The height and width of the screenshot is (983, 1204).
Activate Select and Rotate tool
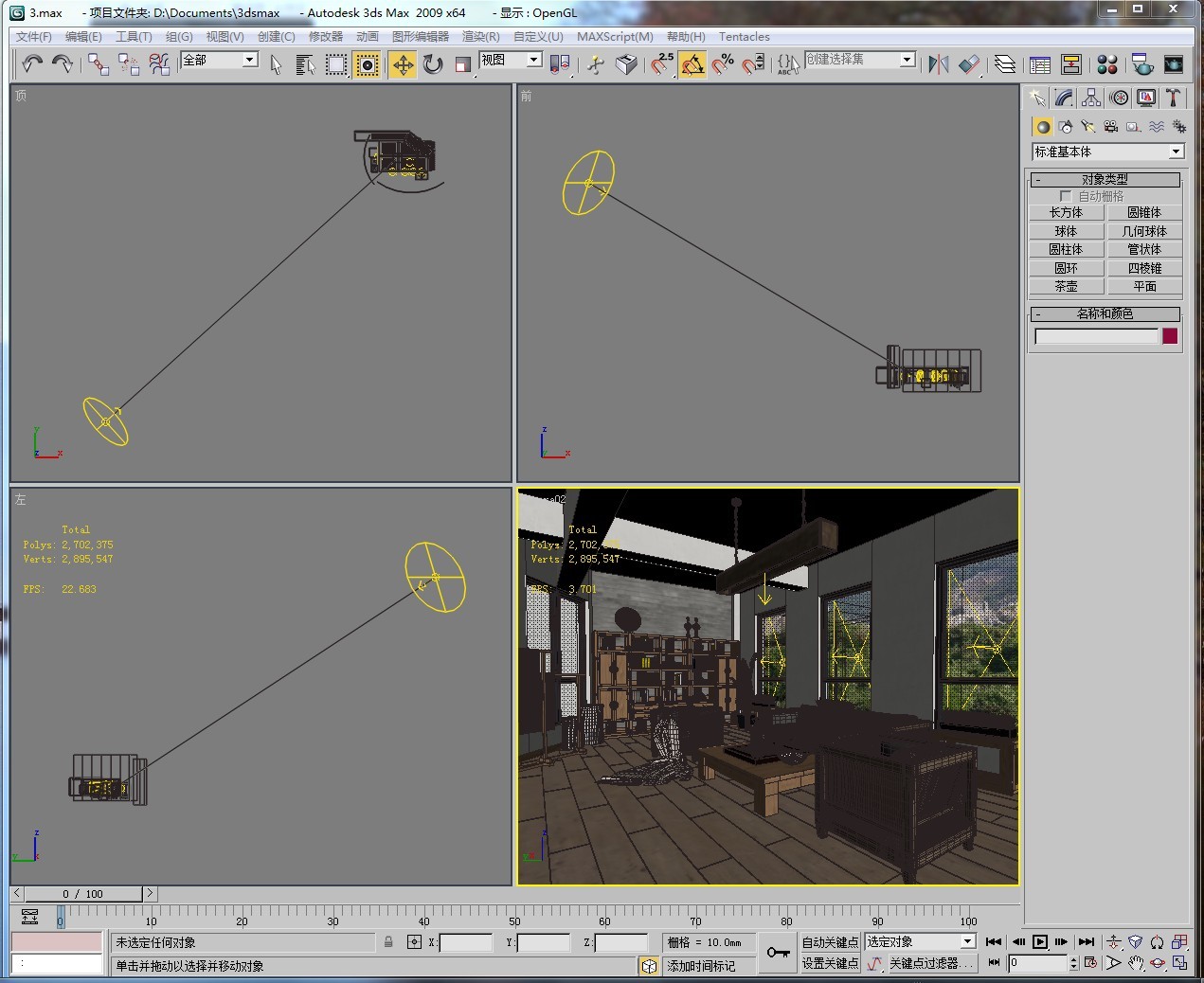point(433,63)
